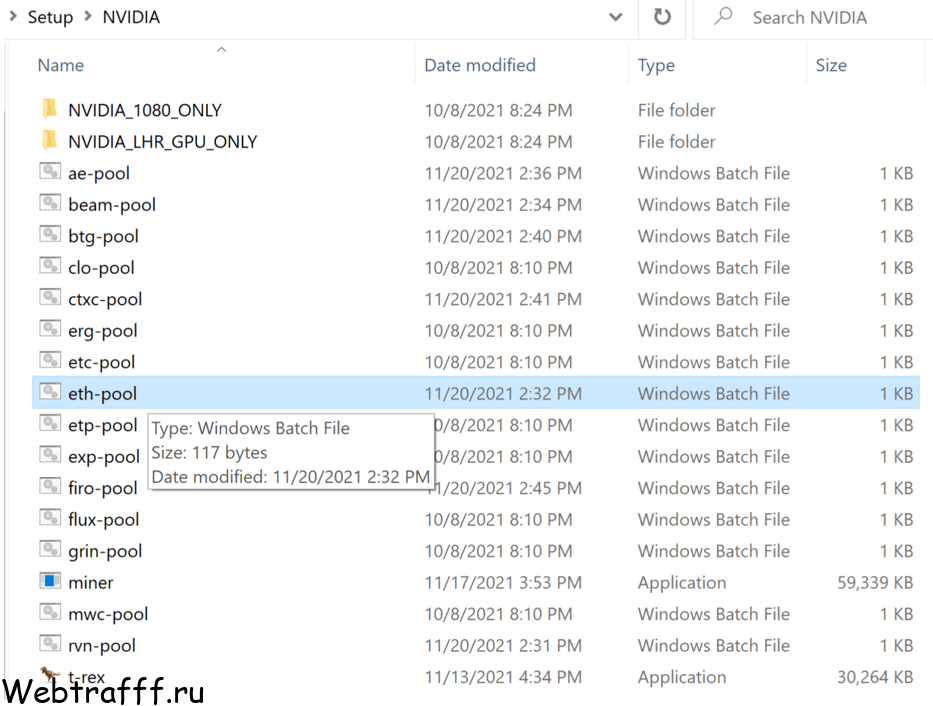The image size is (933, 706).
Task: Expand the chevron before Setup in breadcrumb
Action: (13, 16)
